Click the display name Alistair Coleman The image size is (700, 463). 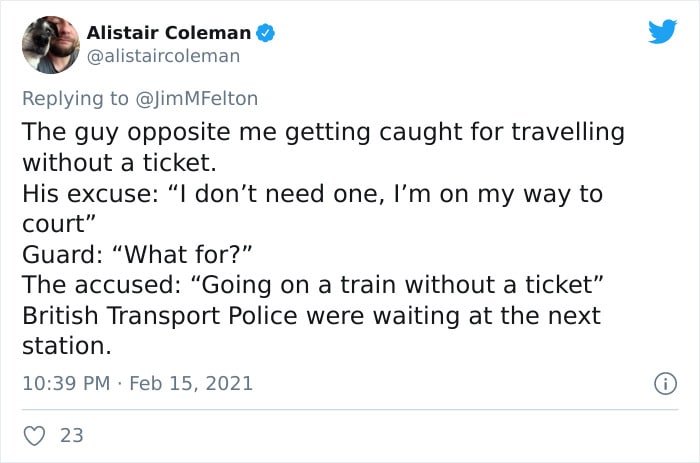pyautogui.click(x=169, y=33)
